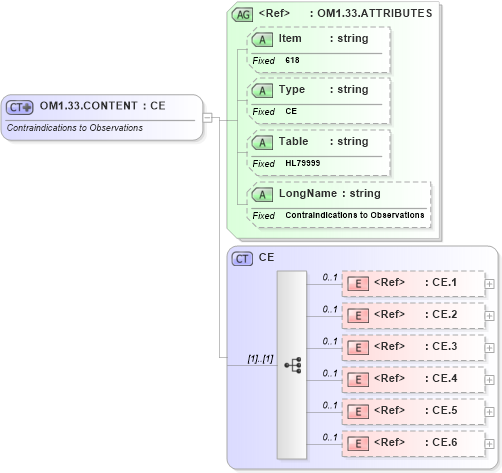Click the E icon of CE.3 element
This screenshot has width=502, height=473.
click(x=358, y=348)
